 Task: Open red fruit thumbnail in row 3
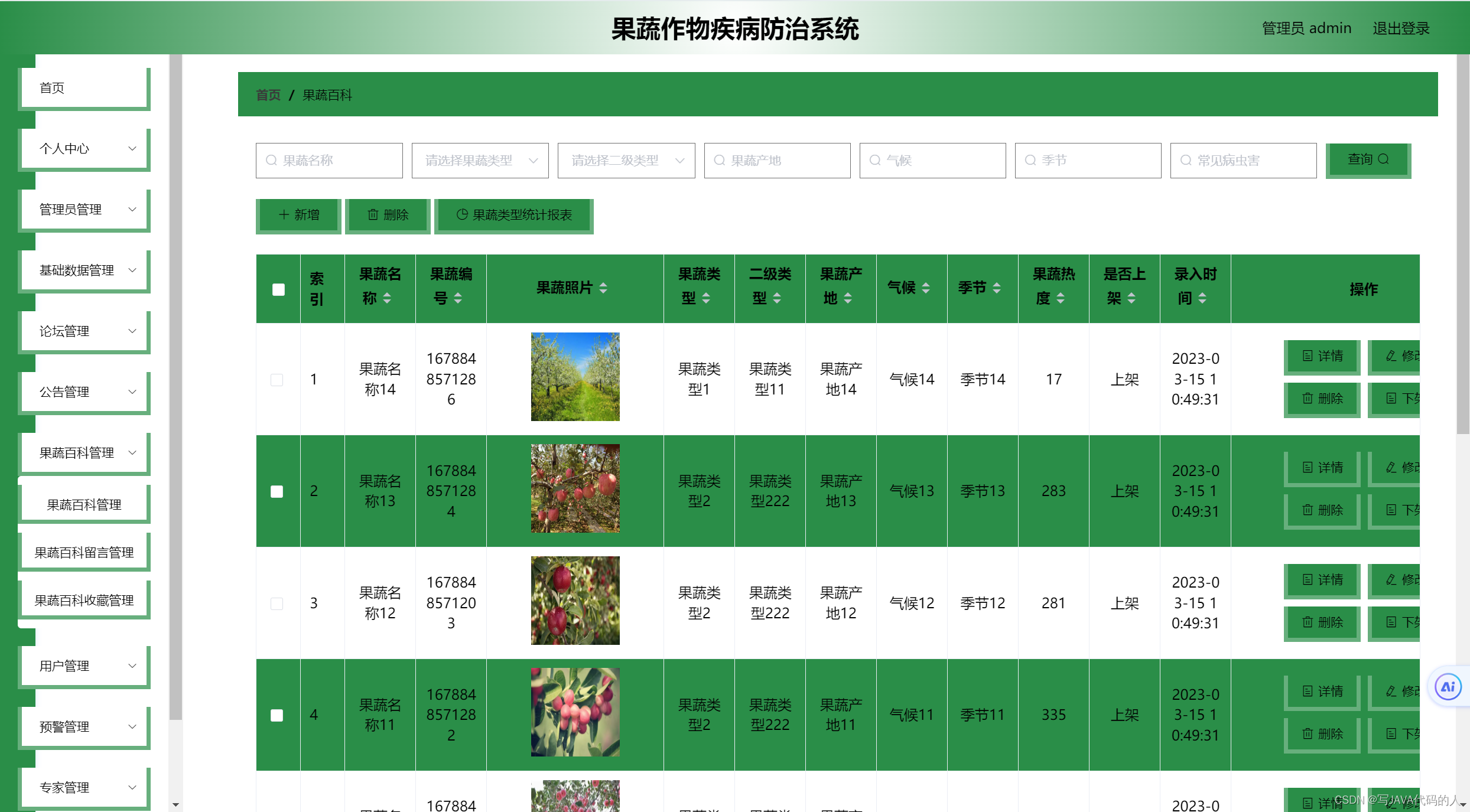[x=575, y=601]
